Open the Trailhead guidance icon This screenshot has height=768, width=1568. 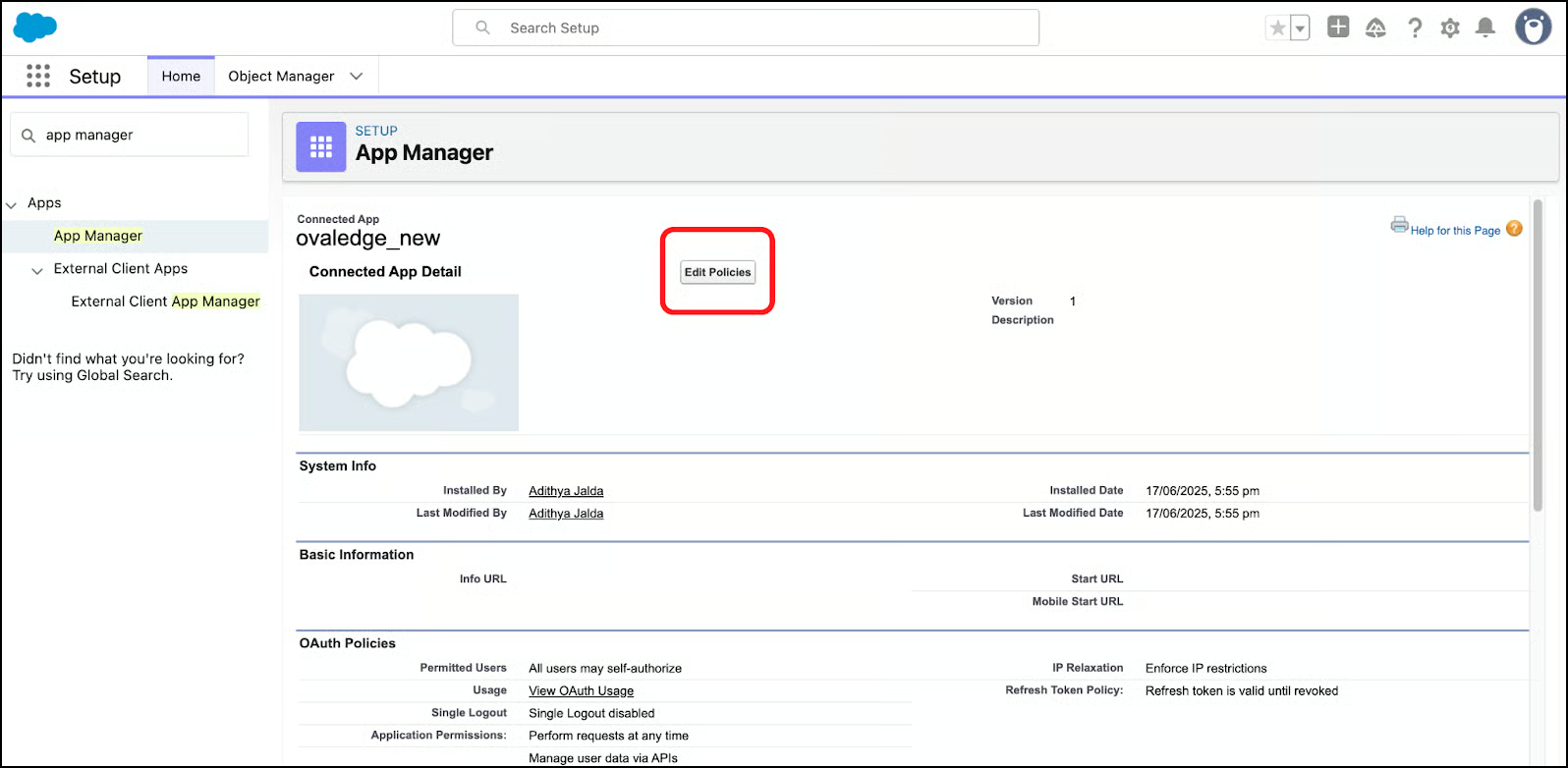pyautogui.click(x=1375, y=28)
